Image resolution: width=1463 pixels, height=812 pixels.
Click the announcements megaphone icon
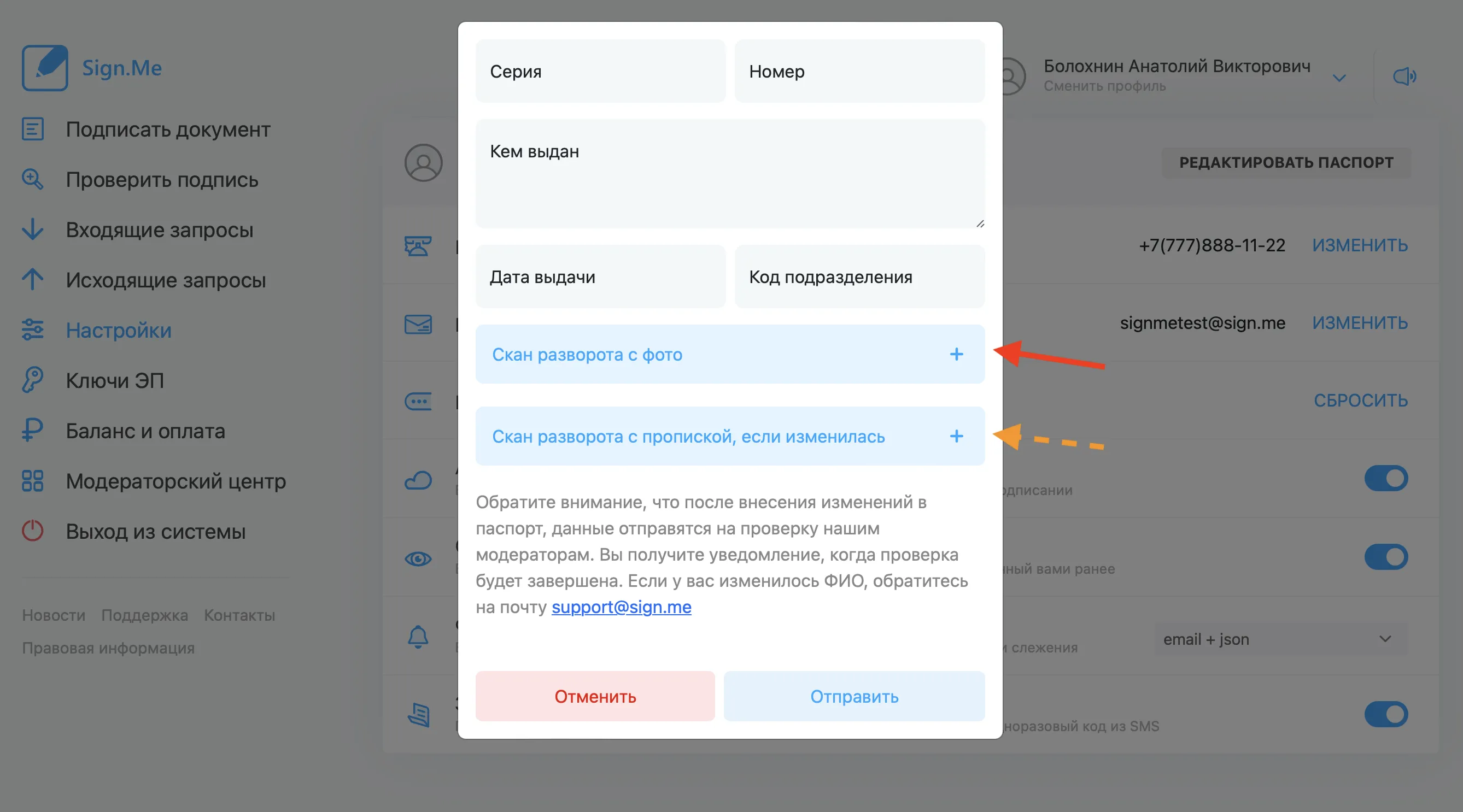(1405, 76)
